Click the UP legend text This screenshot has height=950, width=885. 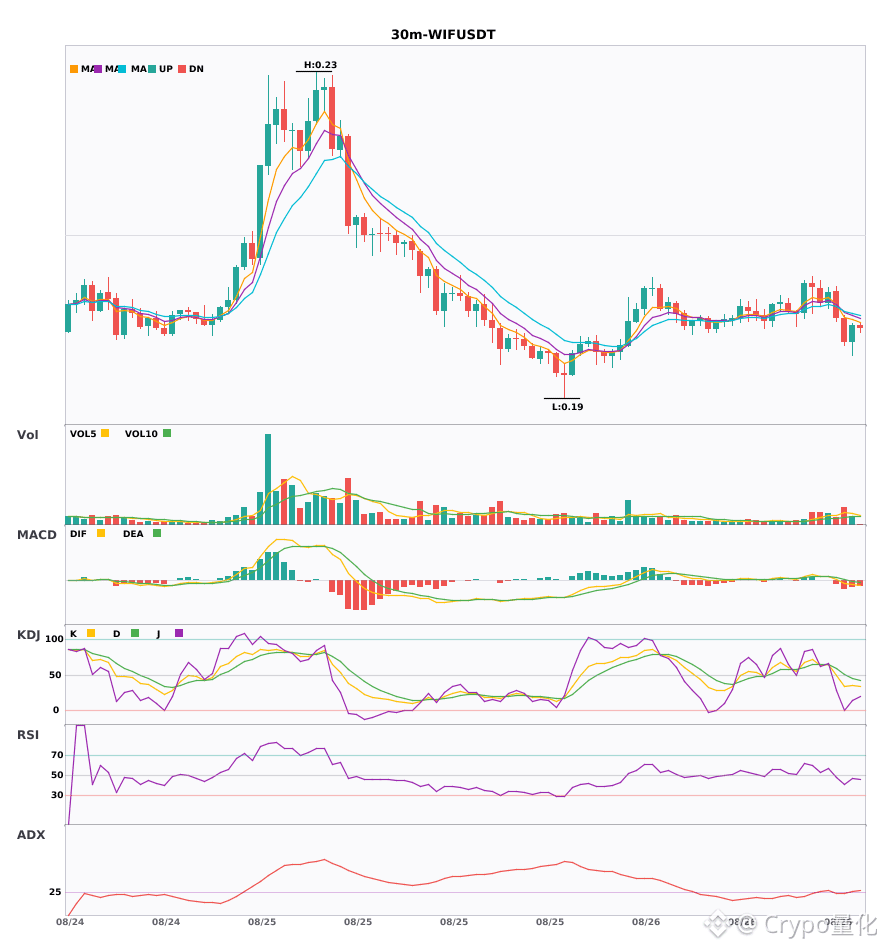coord(166,69)
